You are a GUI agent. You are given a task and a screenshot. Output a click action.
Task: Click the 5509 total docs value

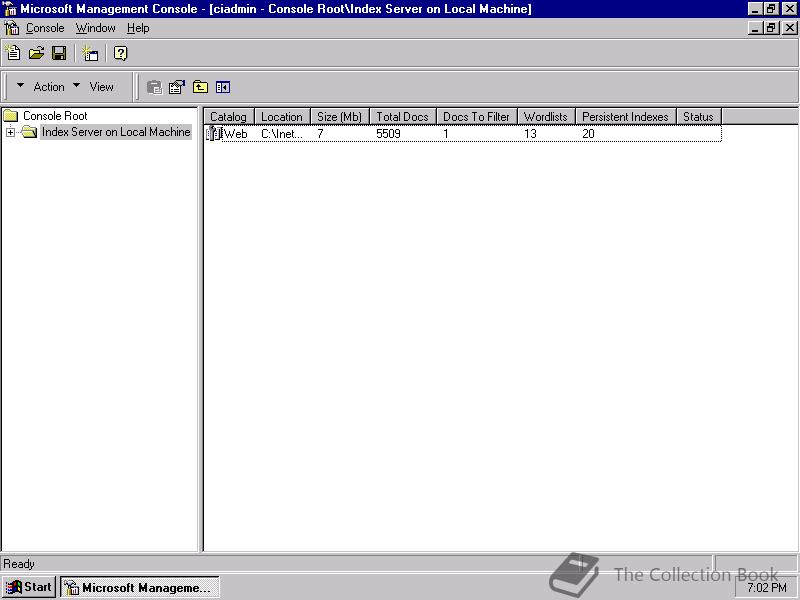pyautogui.click(x=388, y=134)
